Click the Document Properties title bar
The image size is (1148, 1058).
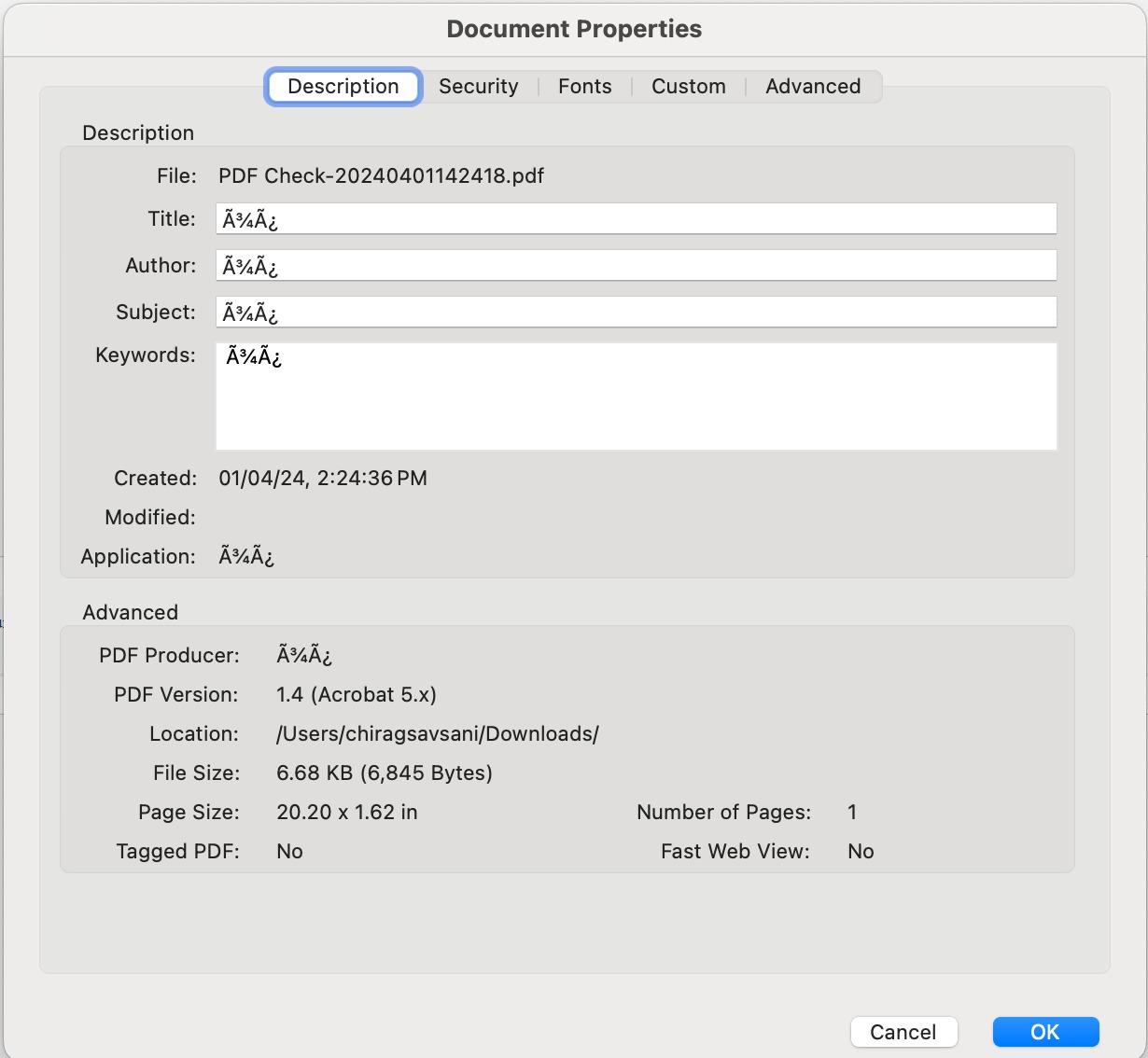[x=574, y=29]
